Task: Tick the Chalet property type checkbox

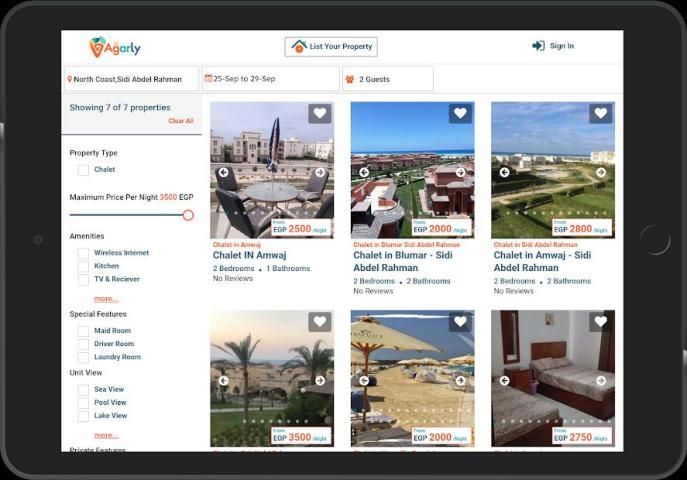Action: pyautogui.click(x=83, y=170)
